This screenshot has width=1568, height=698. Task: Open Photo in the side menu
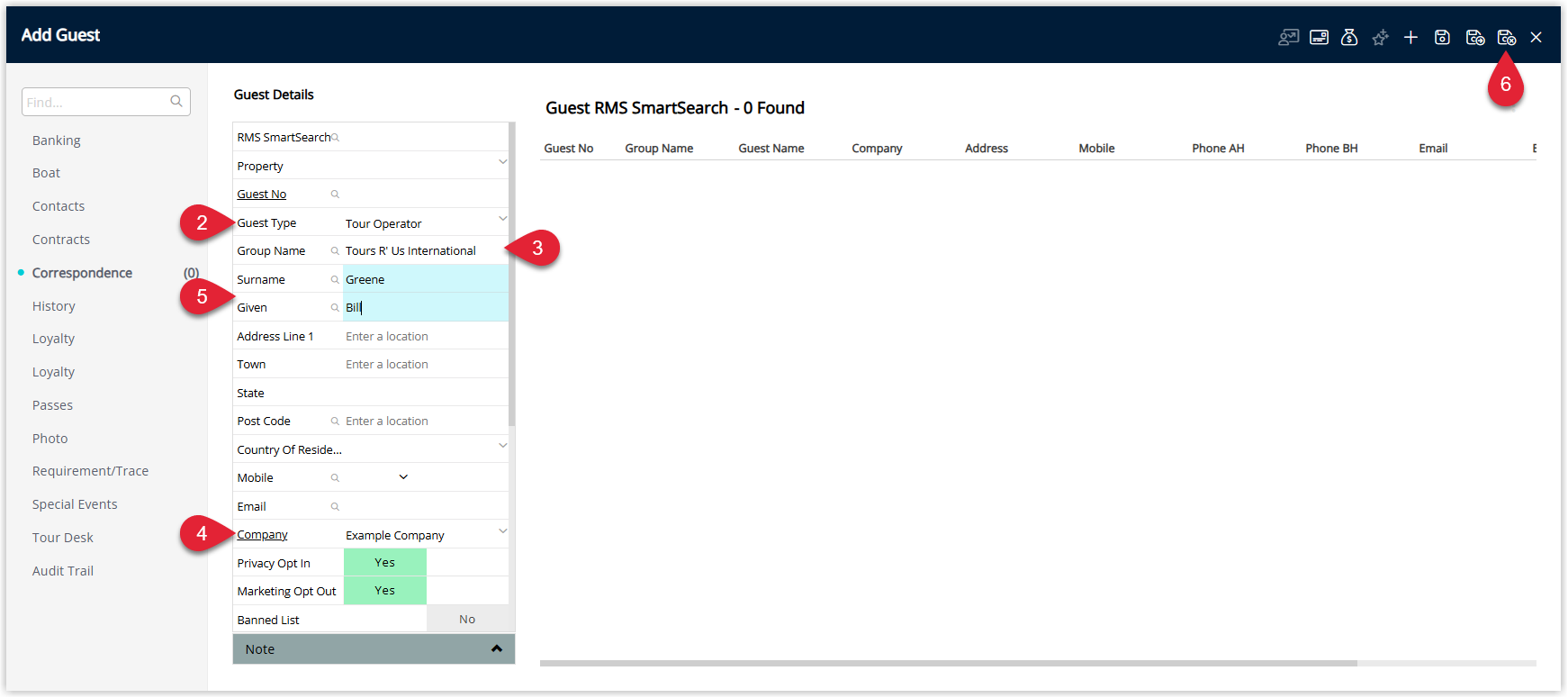50,439
